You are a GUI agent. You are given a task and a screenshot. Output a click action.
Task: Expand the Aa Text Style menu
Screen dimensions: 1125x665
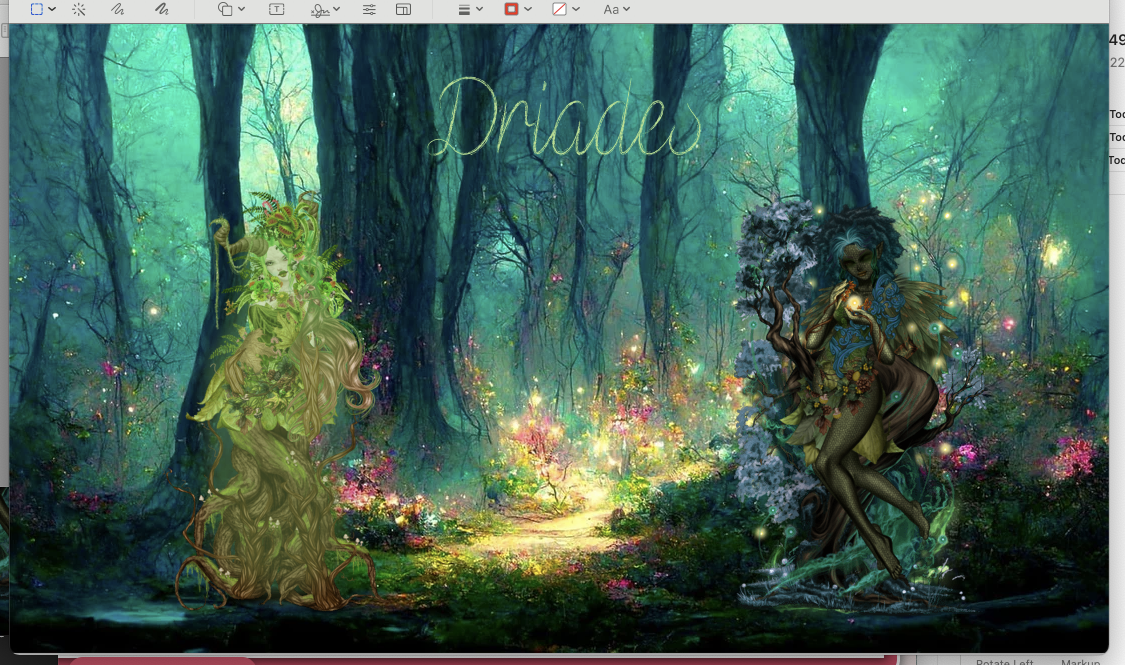coord(616,9)
